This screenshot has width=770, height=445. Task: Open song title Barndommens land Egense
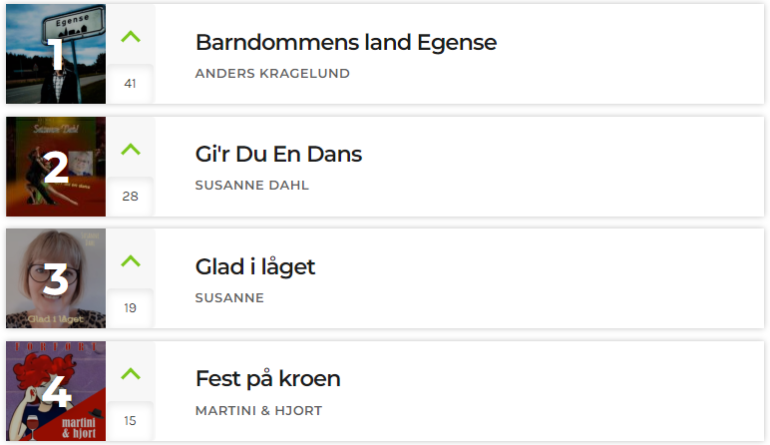point(346,42)
